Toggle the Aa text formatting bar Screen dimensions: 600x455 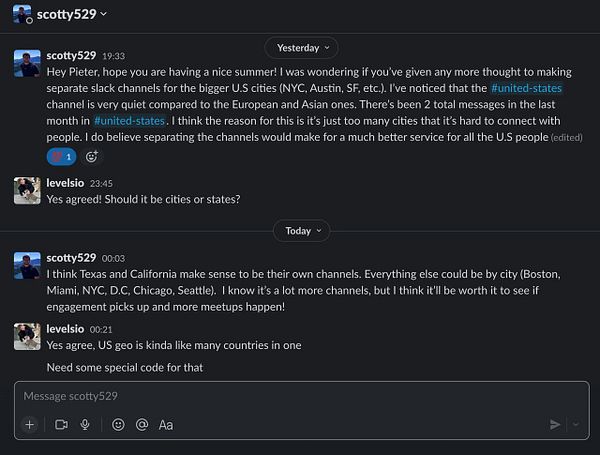(166, 424)
